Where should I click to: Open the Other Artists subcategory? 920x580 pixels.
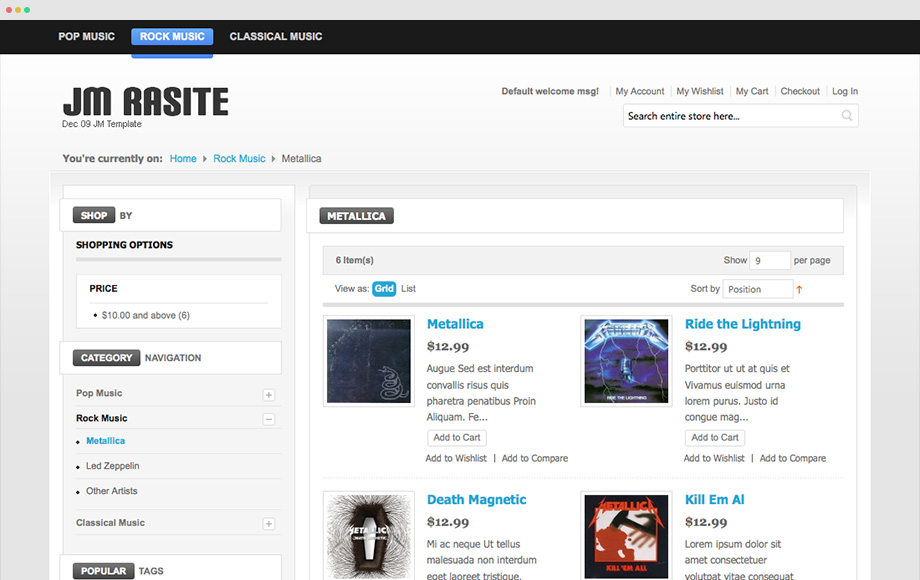click(111, 491)
